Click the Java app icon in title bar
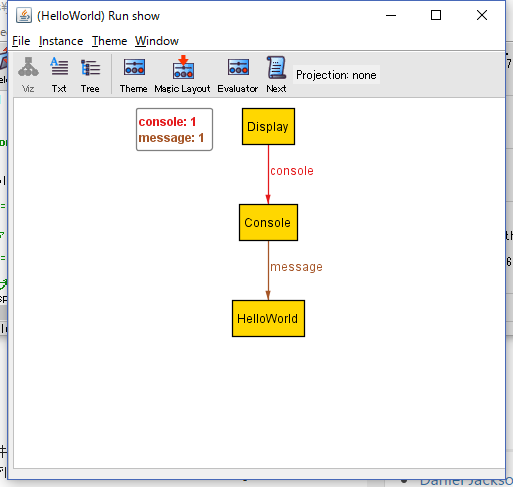This screenshot has height=487, width=513. pyautogui.click(x=24, y=16)
